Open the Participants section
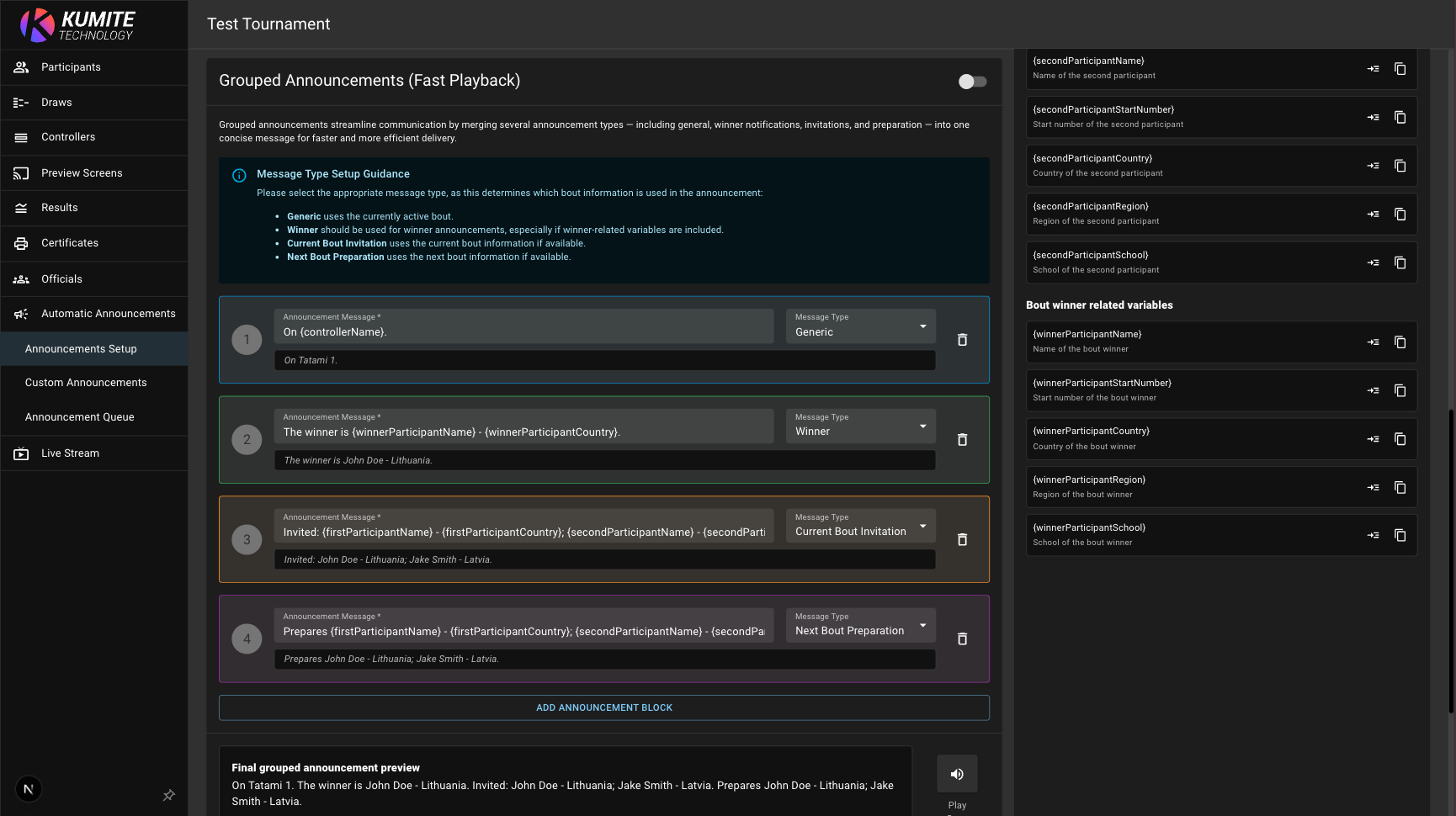The image size is (1456, 816). tap(71, 67)
